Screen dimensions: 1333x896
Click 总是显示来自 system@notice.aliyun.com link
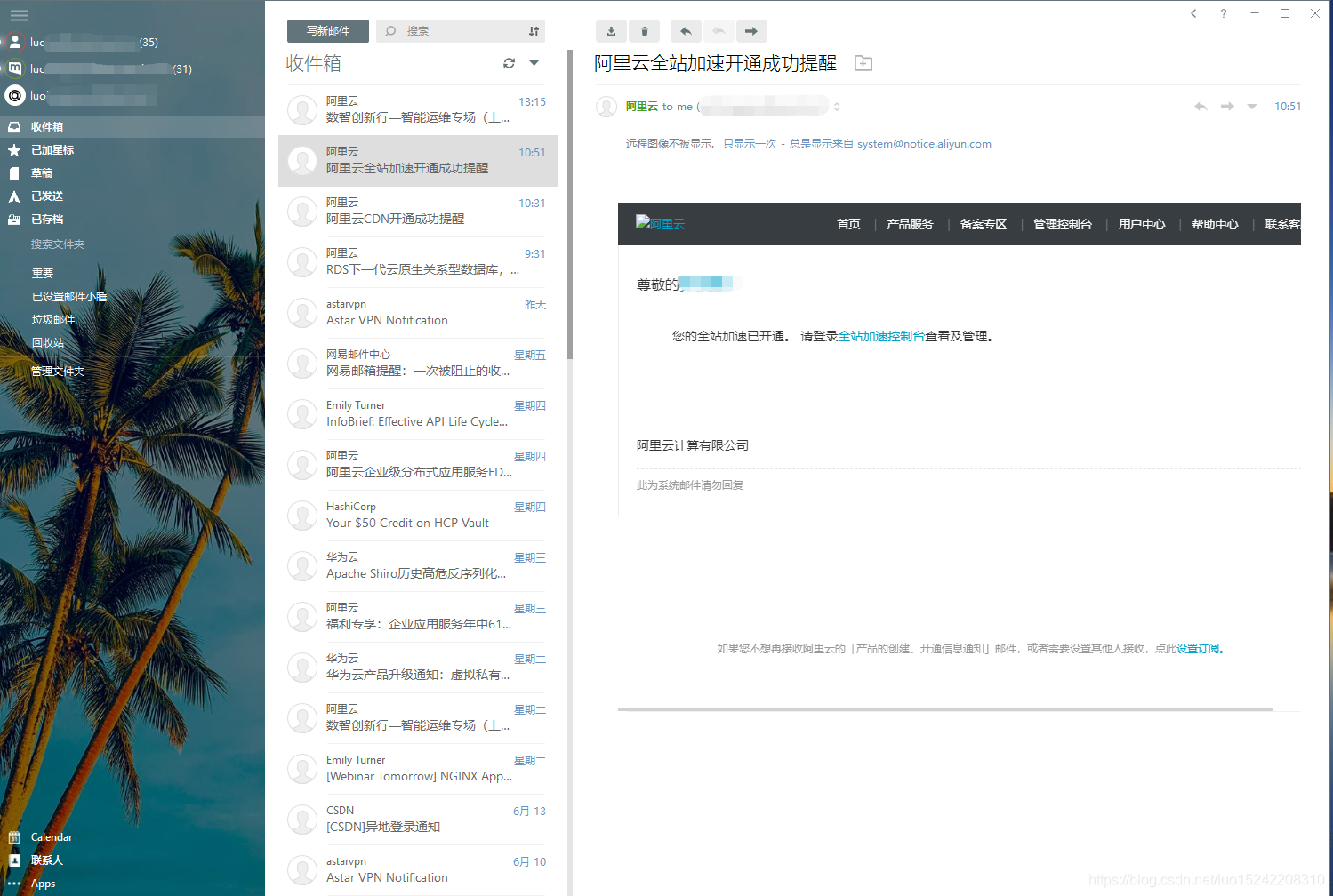(x=890, y=144)
